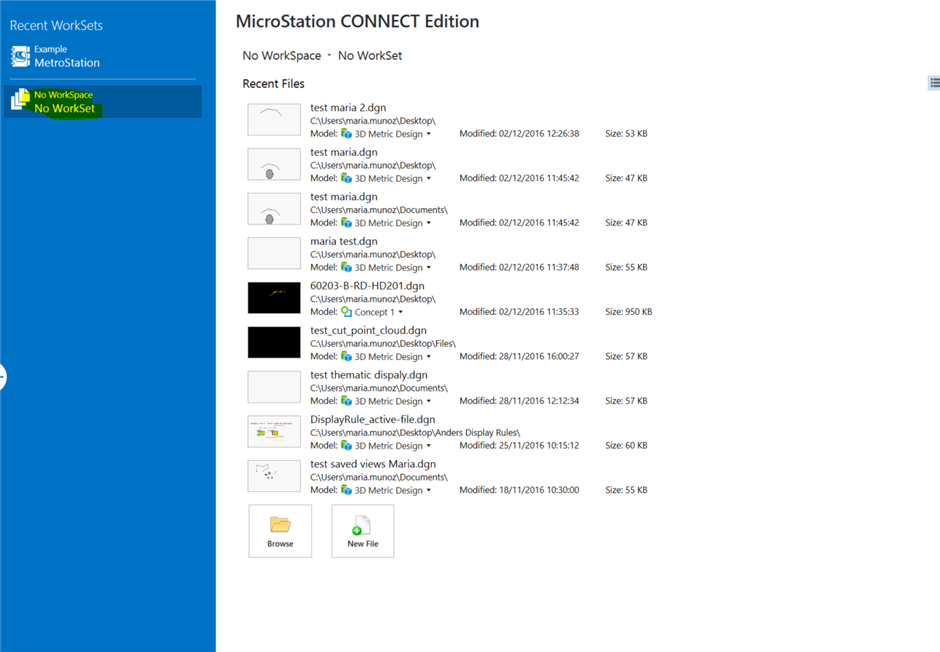940x652 pixels.
Task: Click the path "C:\Users\maria.munoz\Desktop\Files\"
Action: [382, 343]
